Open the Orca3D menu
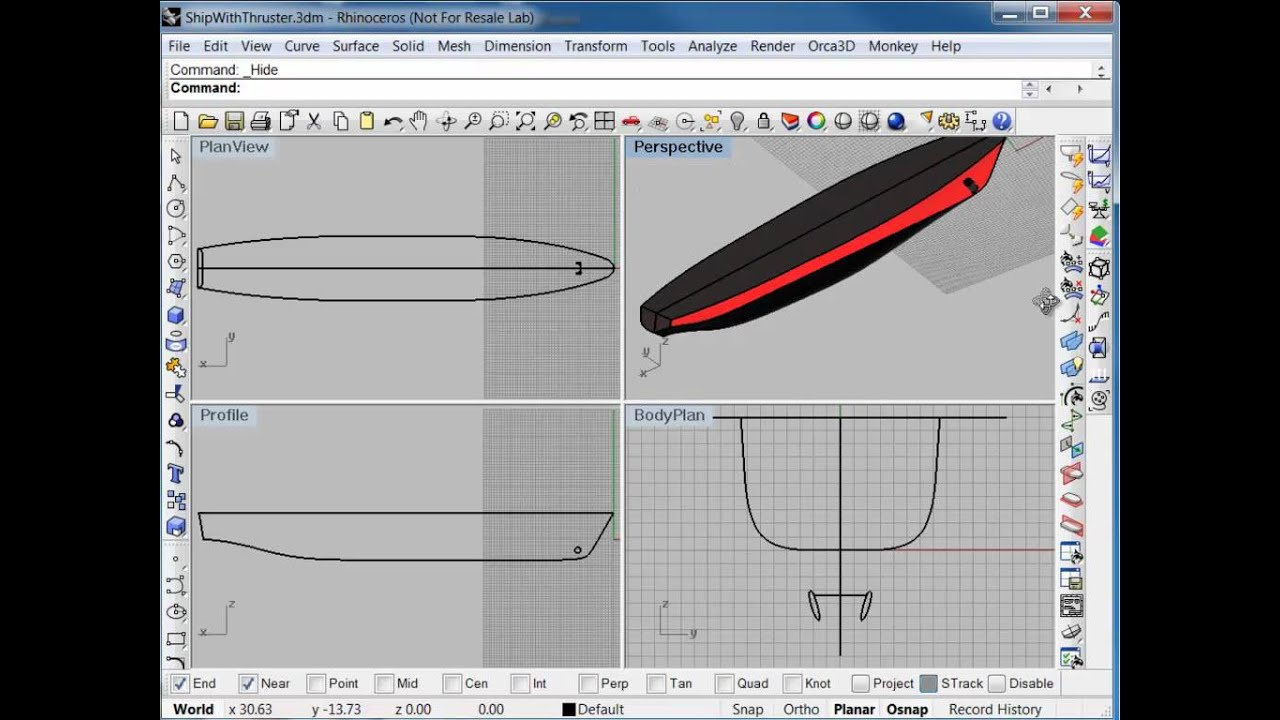The image size is (1280, 720). tap(832, 46)
